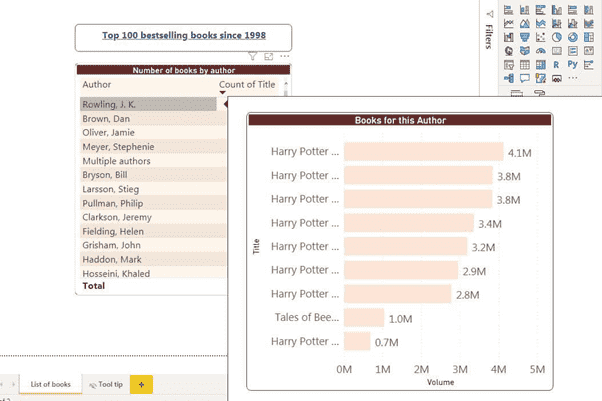Screen dimensions: 602x401
Task: Select the Meyer, Stephenie row
Action: tap(153, 147)
